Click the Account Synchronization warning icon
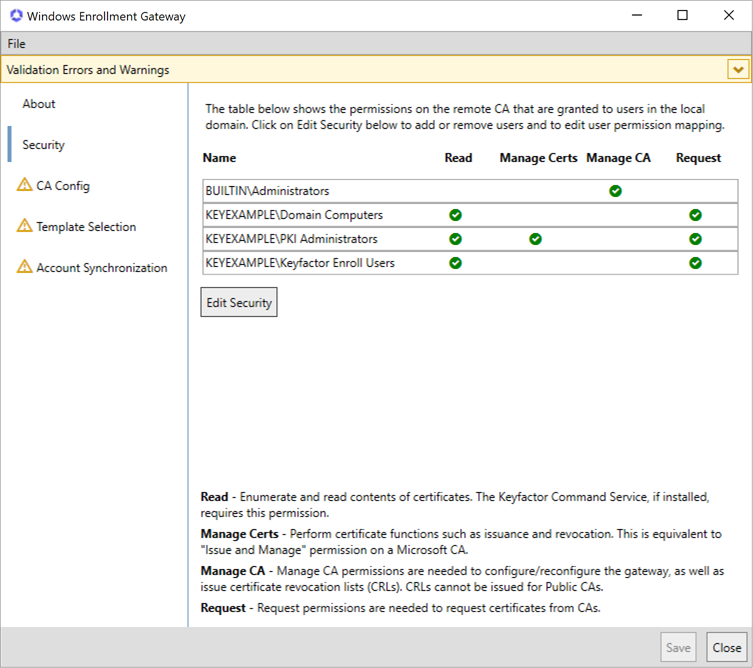753x668 pixels. pos(24,267)
